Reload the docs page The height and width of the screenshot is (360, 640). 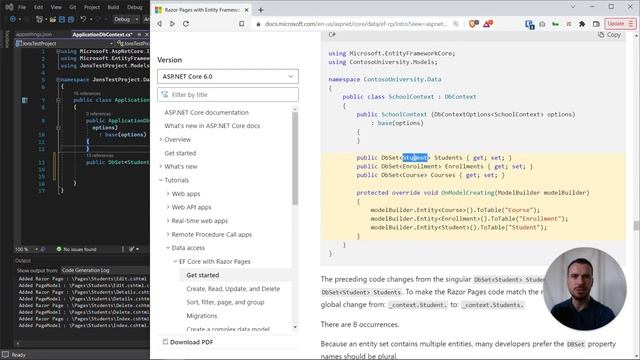(186, 24)
